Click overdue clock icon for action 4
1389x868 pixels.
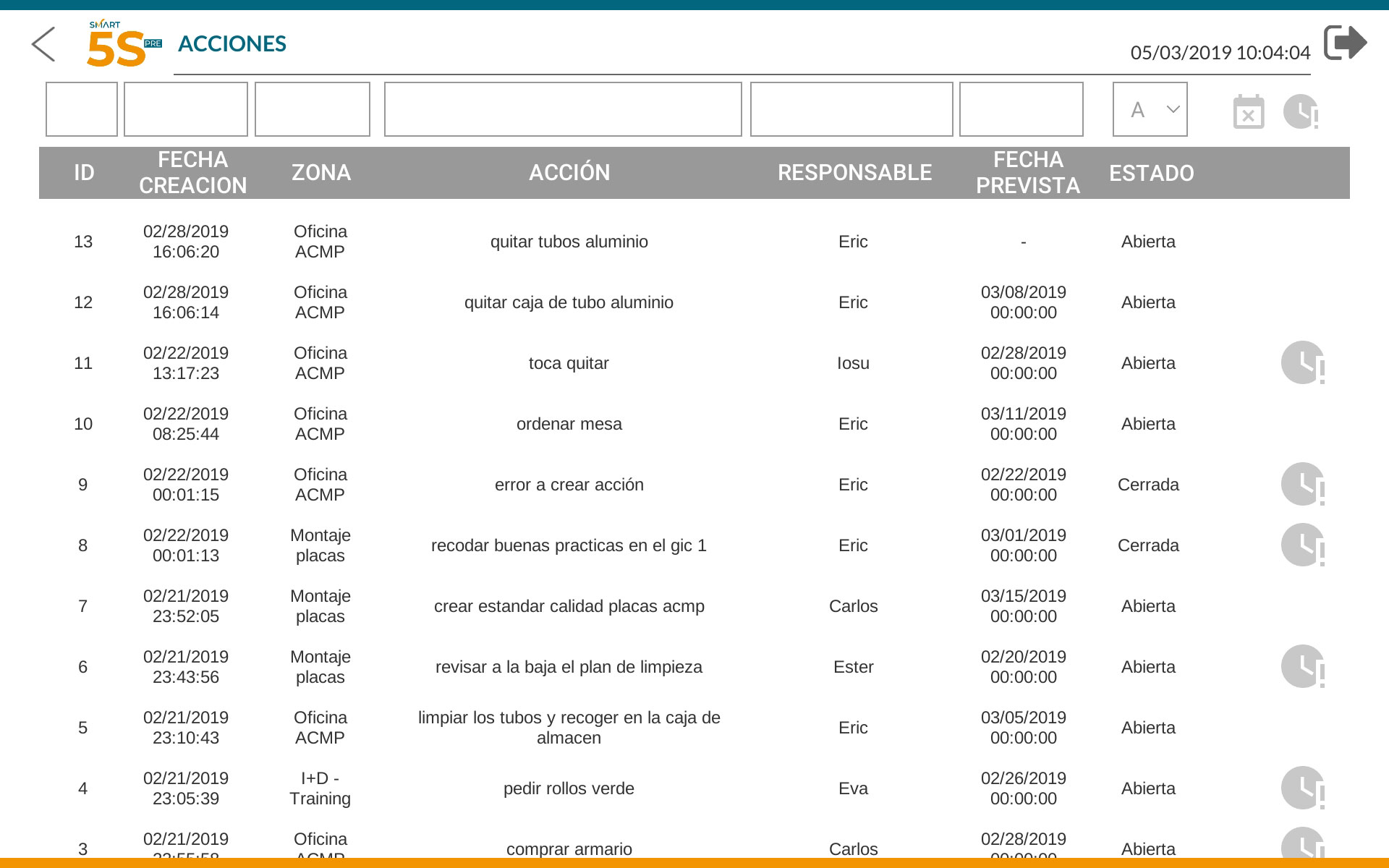click(x=1302, y=788)
